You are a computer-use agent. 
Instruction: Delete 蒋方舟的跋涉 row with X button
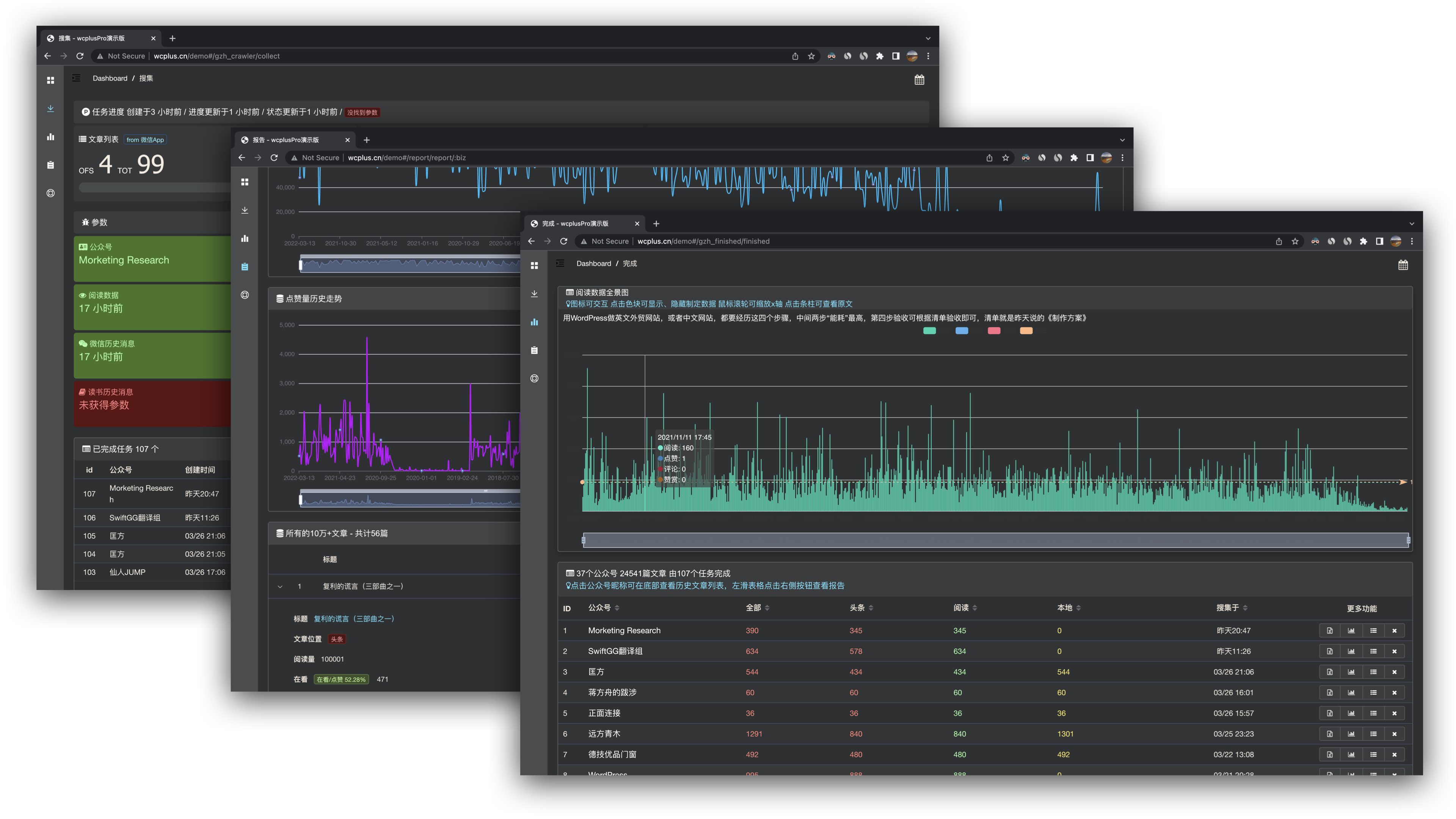(1395, 692)
